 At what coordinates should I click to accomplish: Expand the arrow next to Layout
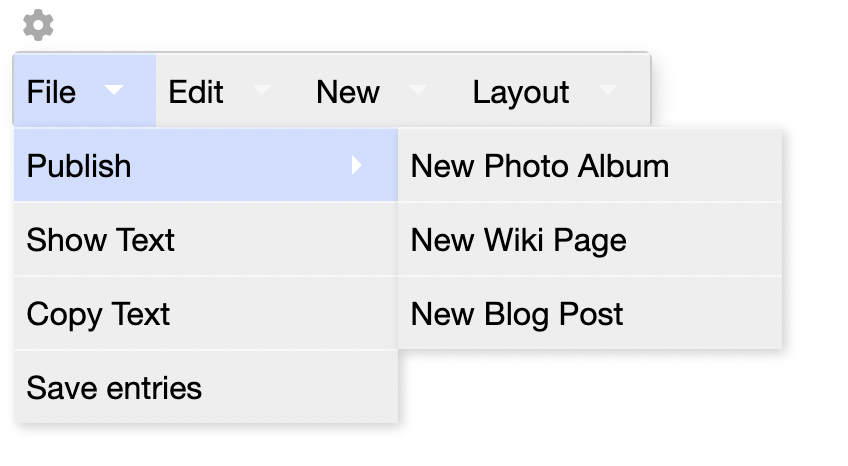[x=608, y=90]
